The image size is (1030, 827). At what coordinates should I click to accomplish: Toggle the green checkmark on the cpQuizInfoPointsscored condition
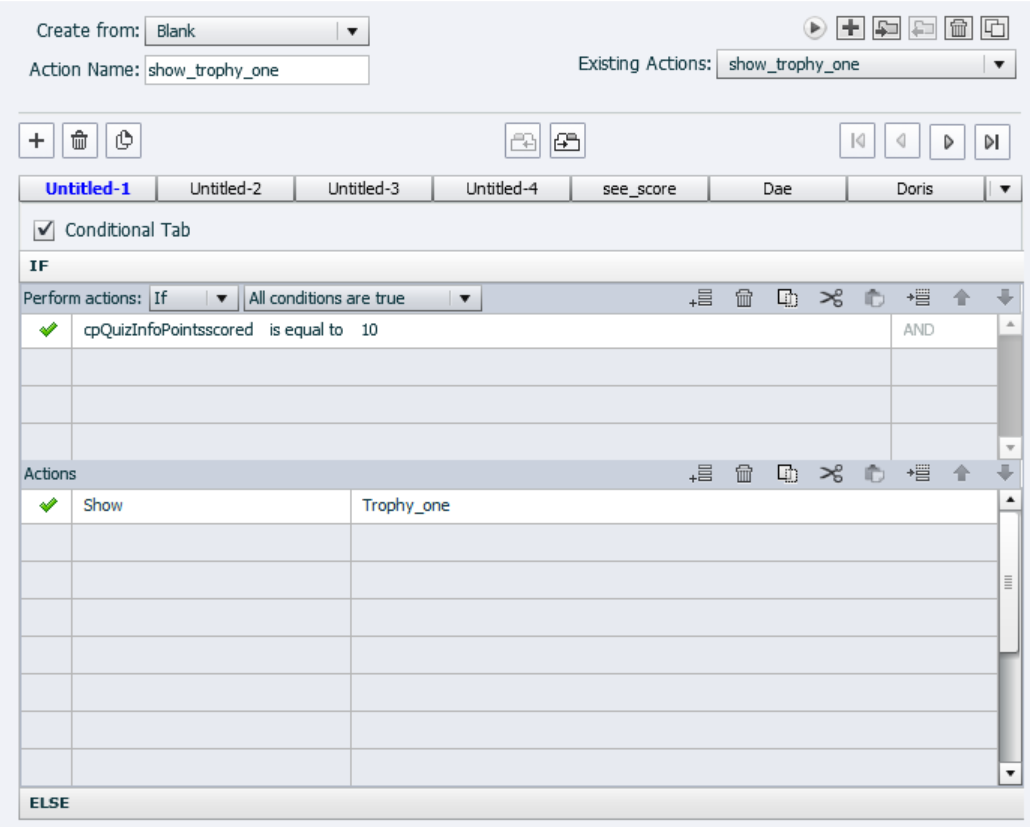(x=46, y=330)
